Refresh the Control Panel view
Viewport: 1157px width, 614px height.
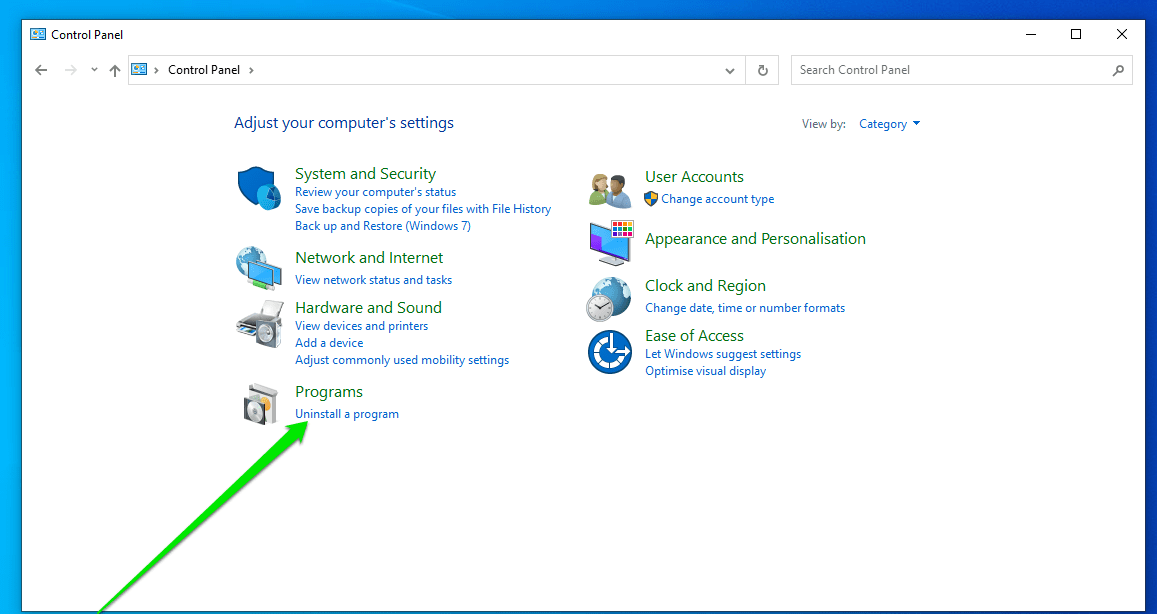(x=762, y=70)
